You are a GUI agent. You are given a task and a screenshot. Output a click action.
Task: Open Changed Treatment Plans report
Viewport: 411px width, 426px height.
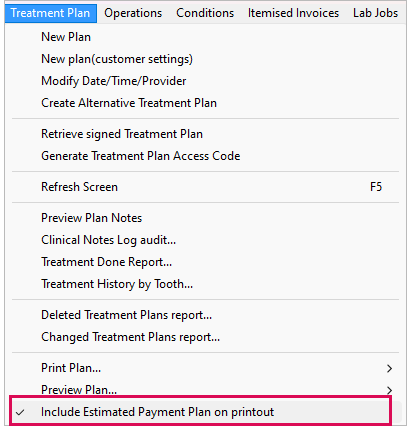tap(205, 337)
